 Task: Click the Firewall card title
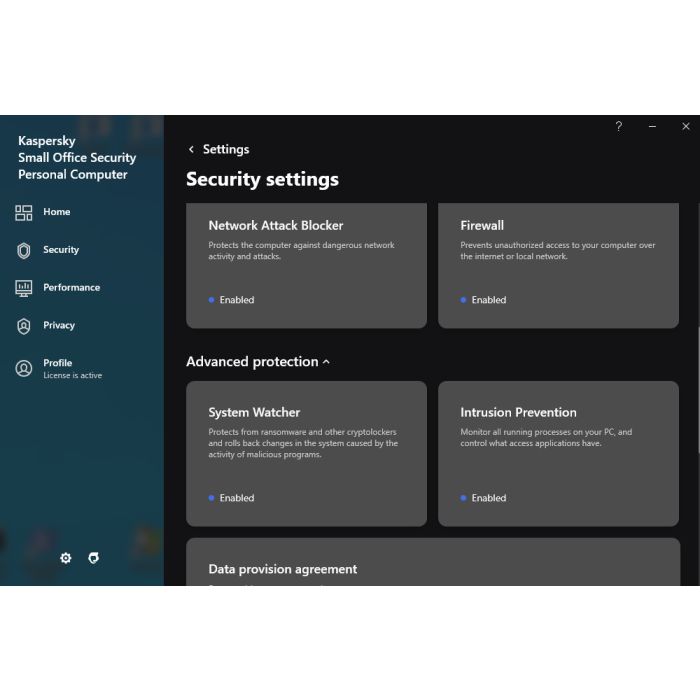click(x=482, y=226)
